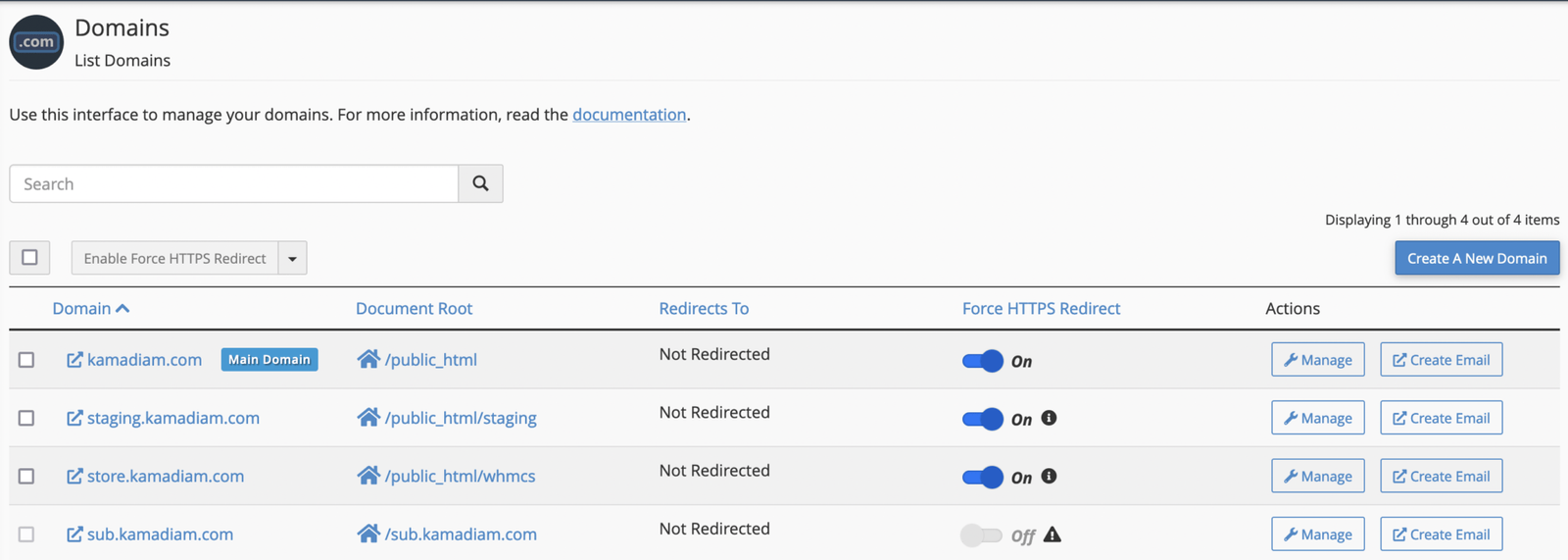Click Create A New Domain button
This screenshot has height=560, width=1568.
pyautogui.click(x=1477, y=258)
